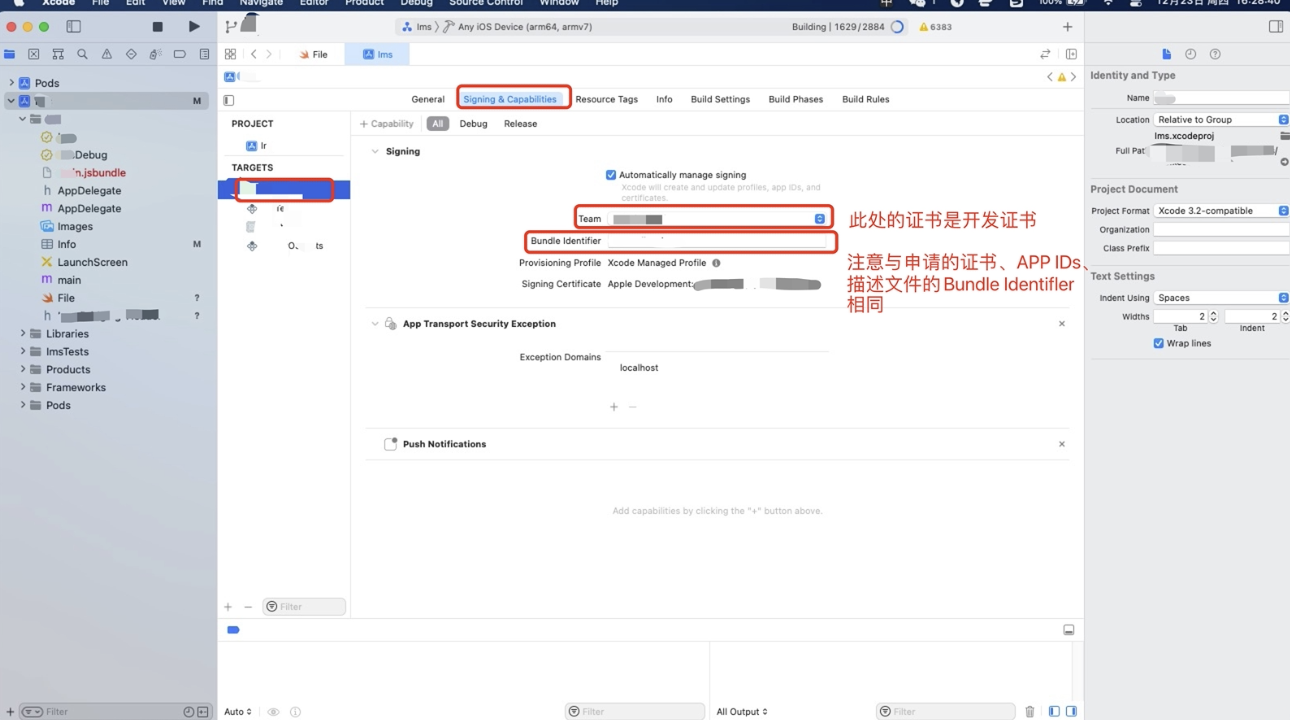The image size is (1290, 720).
Task: Hide the debug area panel button
Action: point(1068,630)
